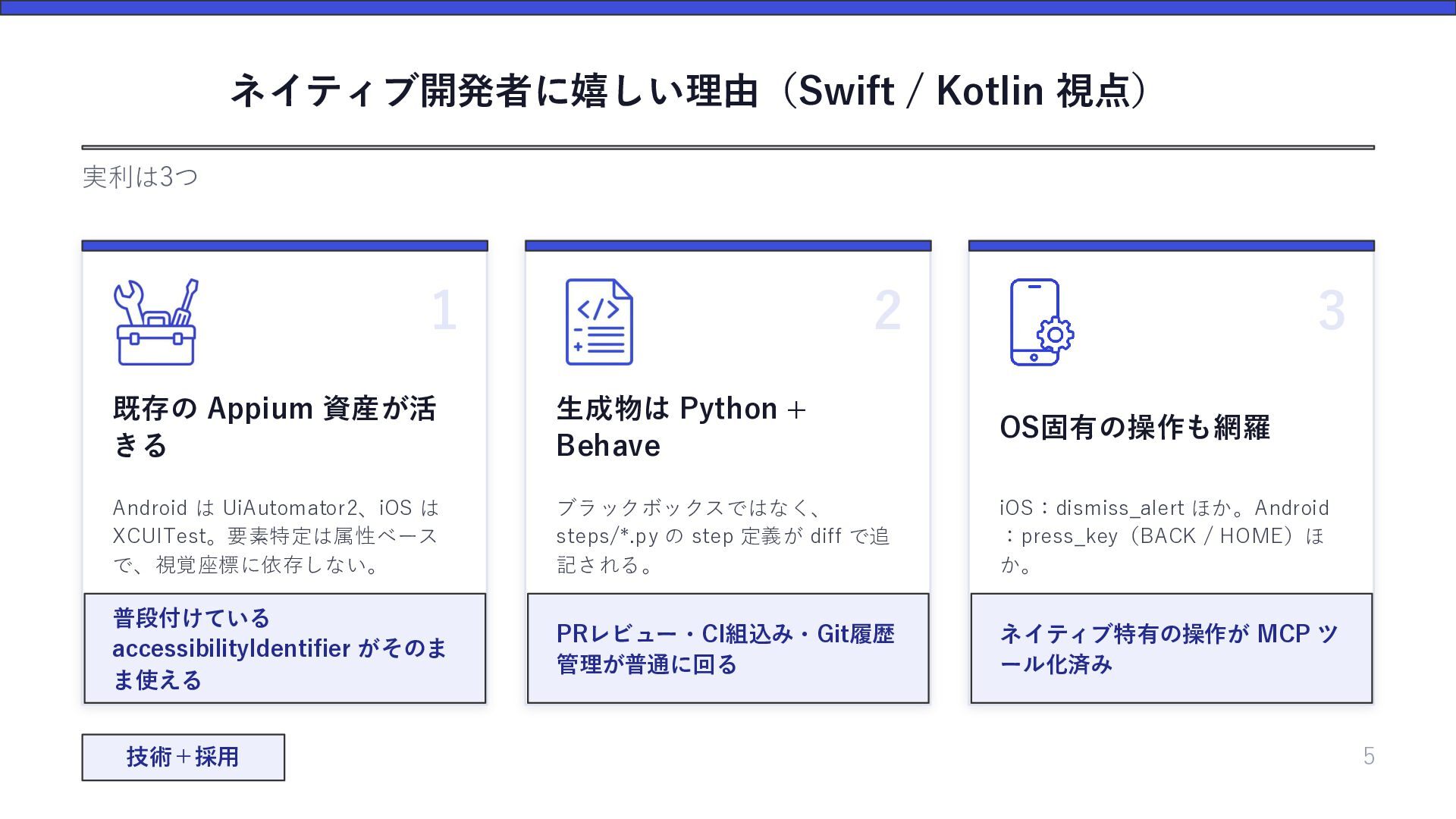Click the toolbox with wrench icon
This screenshot has height=819, width=1456.
click(x=155, y=322)
